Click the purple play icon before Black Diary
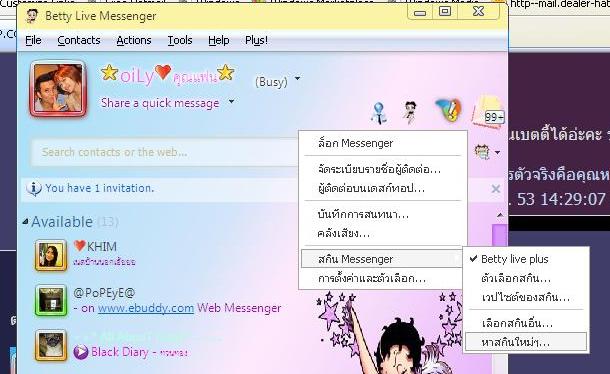This screenshot has height=374, width=610. (81, 352)
